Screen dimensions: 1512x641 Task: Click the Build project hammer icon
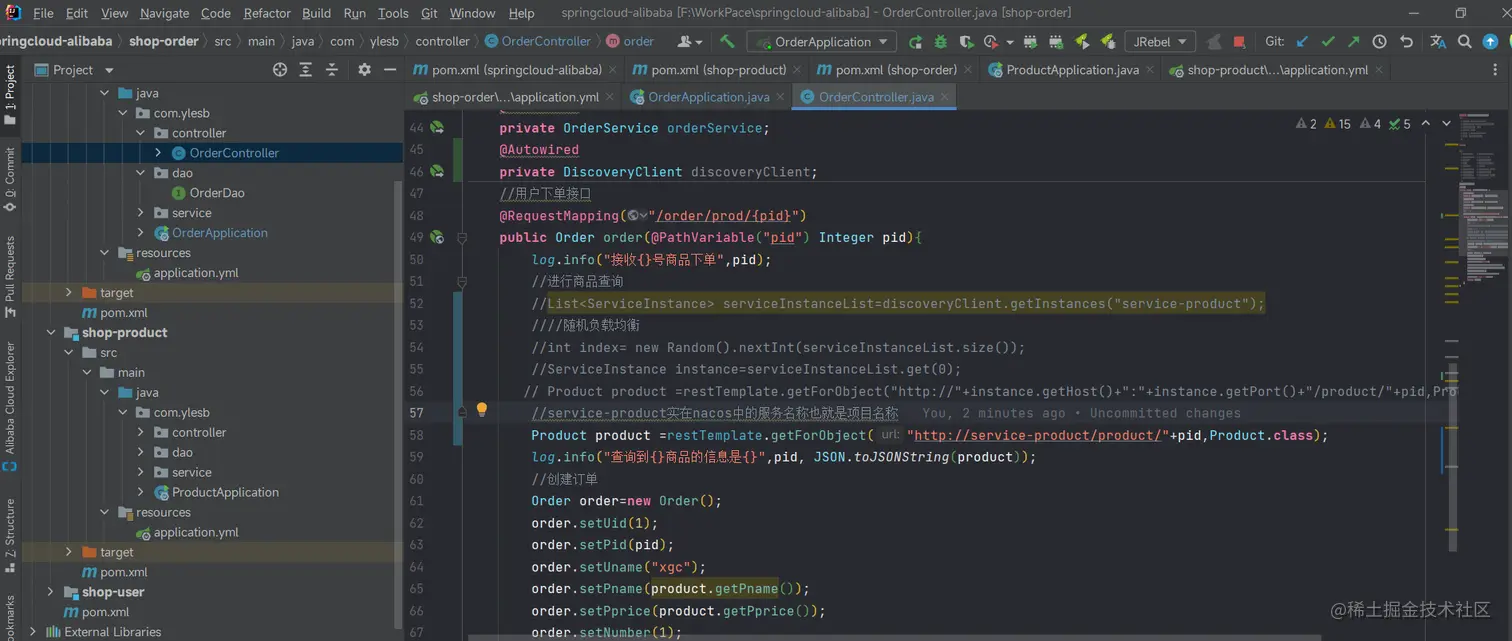727,41
